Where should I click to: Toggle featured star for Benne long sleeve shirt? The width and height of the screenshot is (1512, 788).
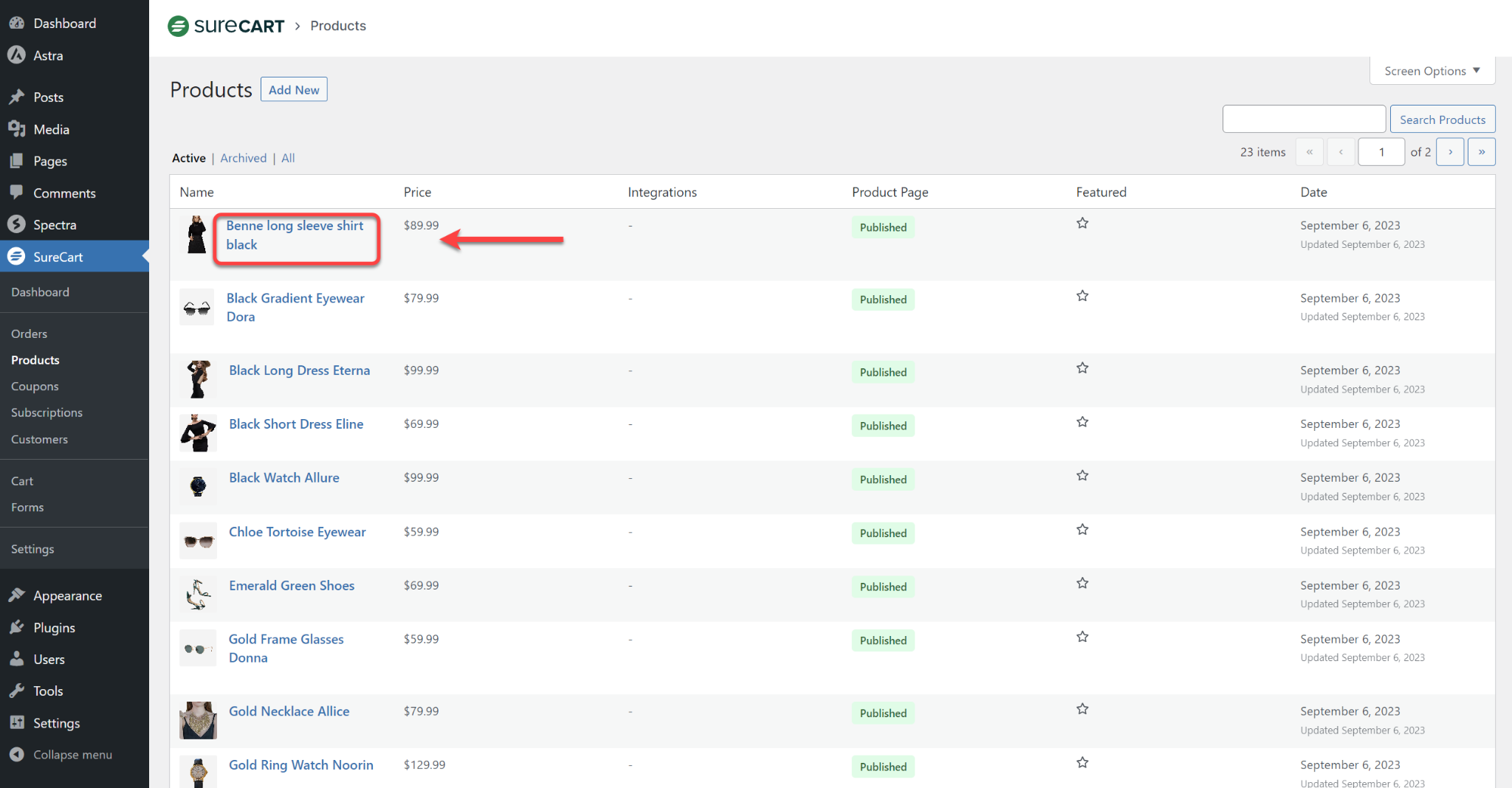click(1082, 224)
